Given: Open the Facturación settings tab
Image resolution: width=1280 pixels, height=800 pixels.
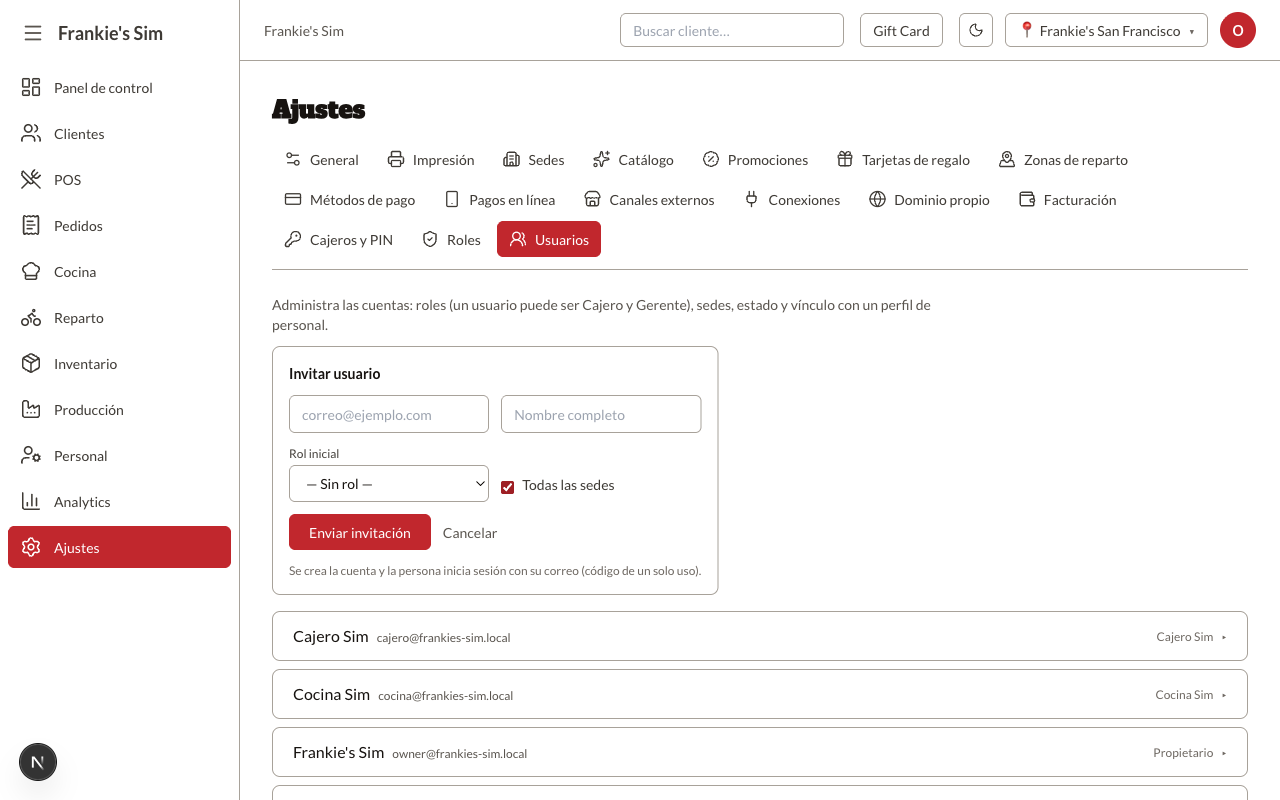Looking at the screenshot, I should tap(1067, 199).
